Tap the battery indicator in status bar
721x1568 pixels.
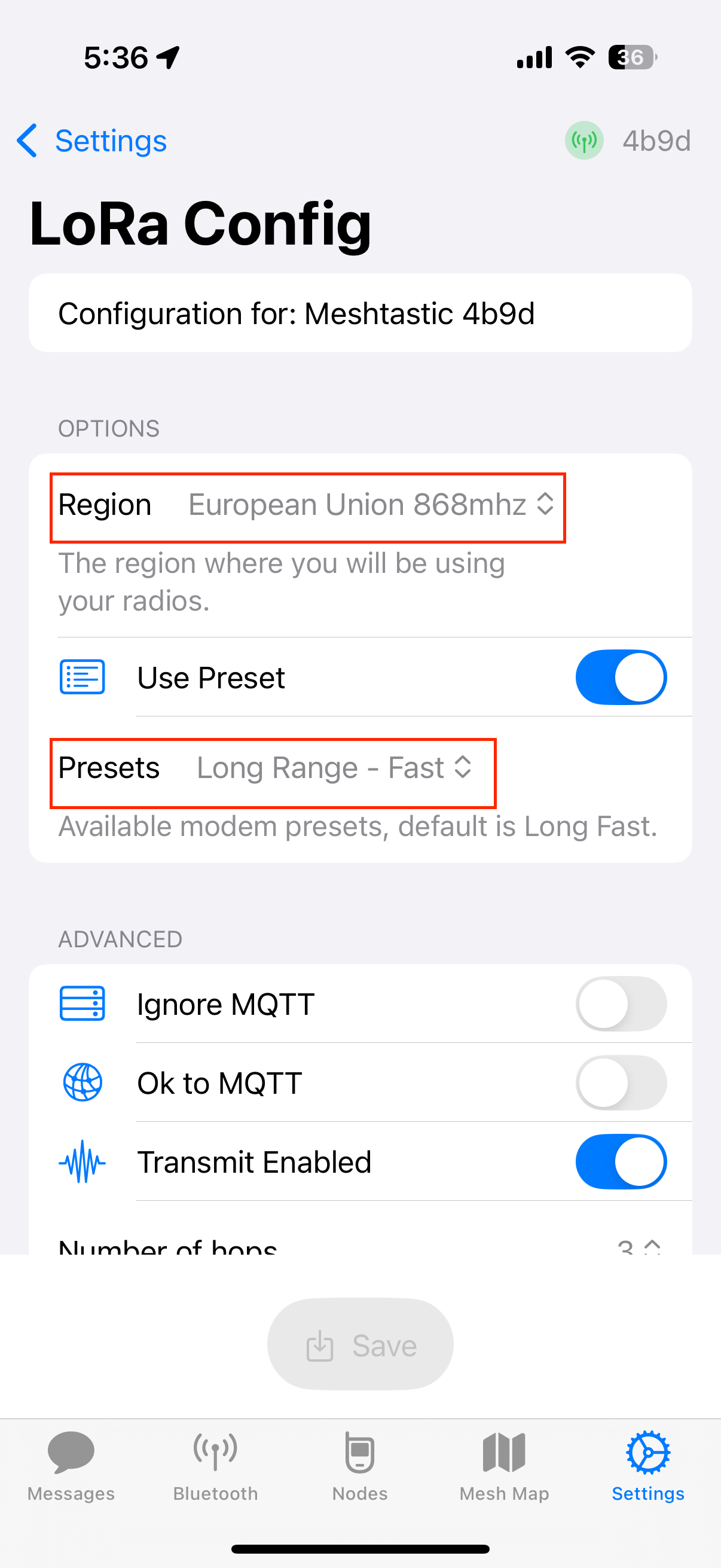point(633,57)
